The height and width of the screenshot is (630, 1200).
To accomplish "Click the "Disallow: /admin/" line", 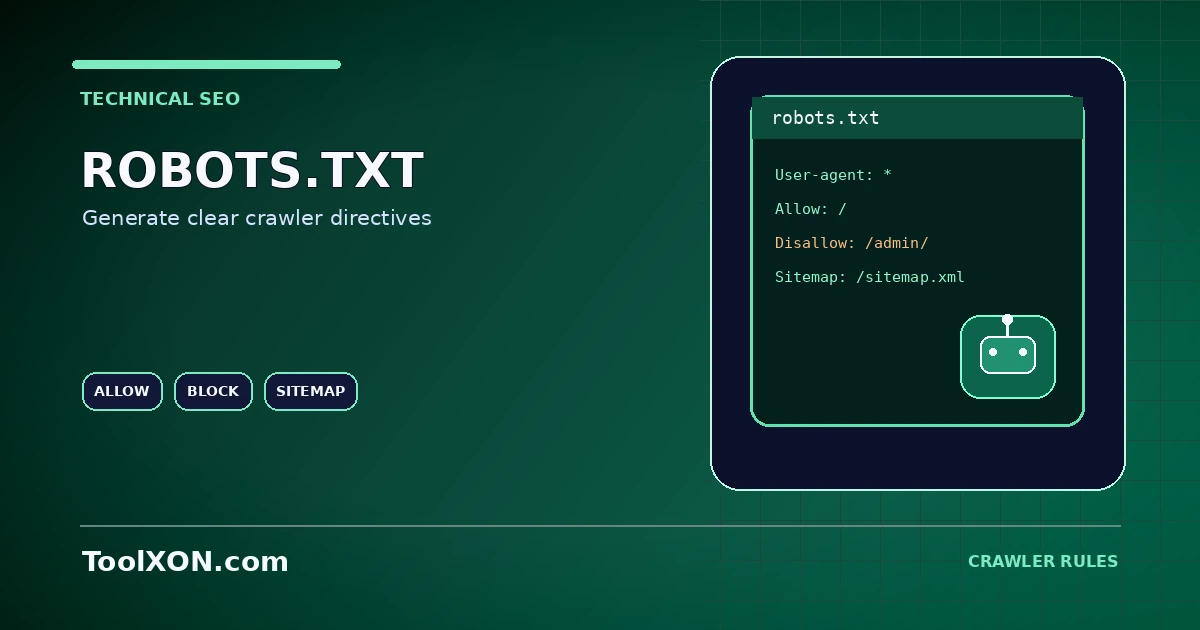I will (x=852, y=243).
